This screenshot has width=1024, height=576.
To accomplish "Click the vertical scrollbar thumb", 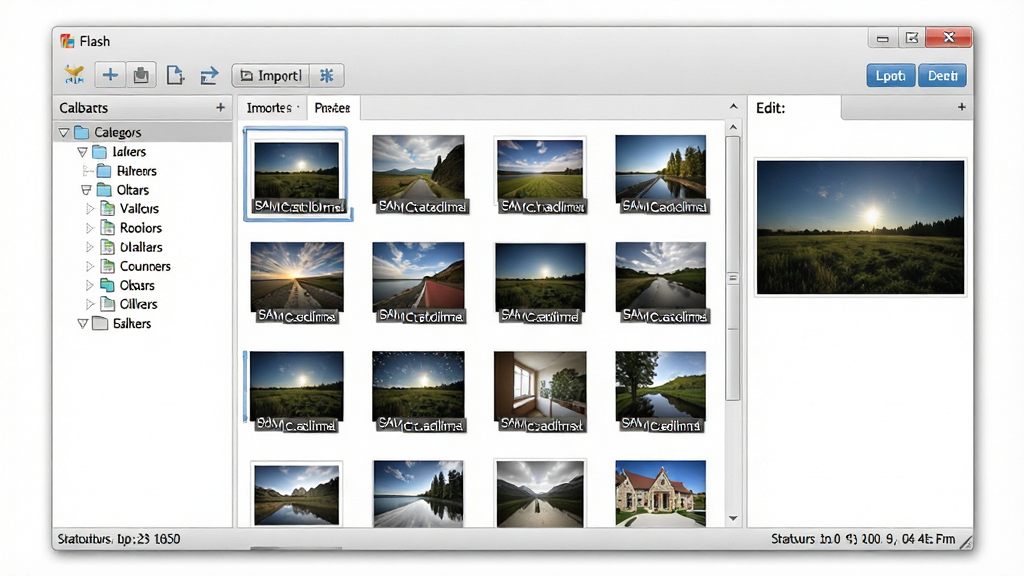I will (x=733, y=268).
